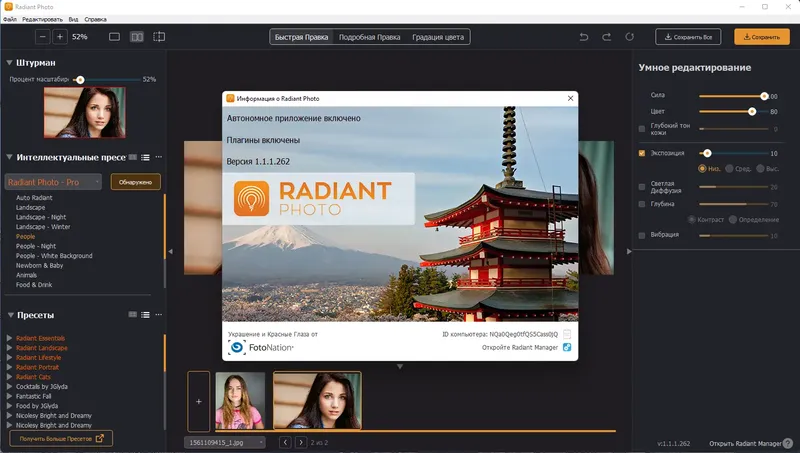
Task: Click Получить Больше Пресетов button
Action: (61, 438)
